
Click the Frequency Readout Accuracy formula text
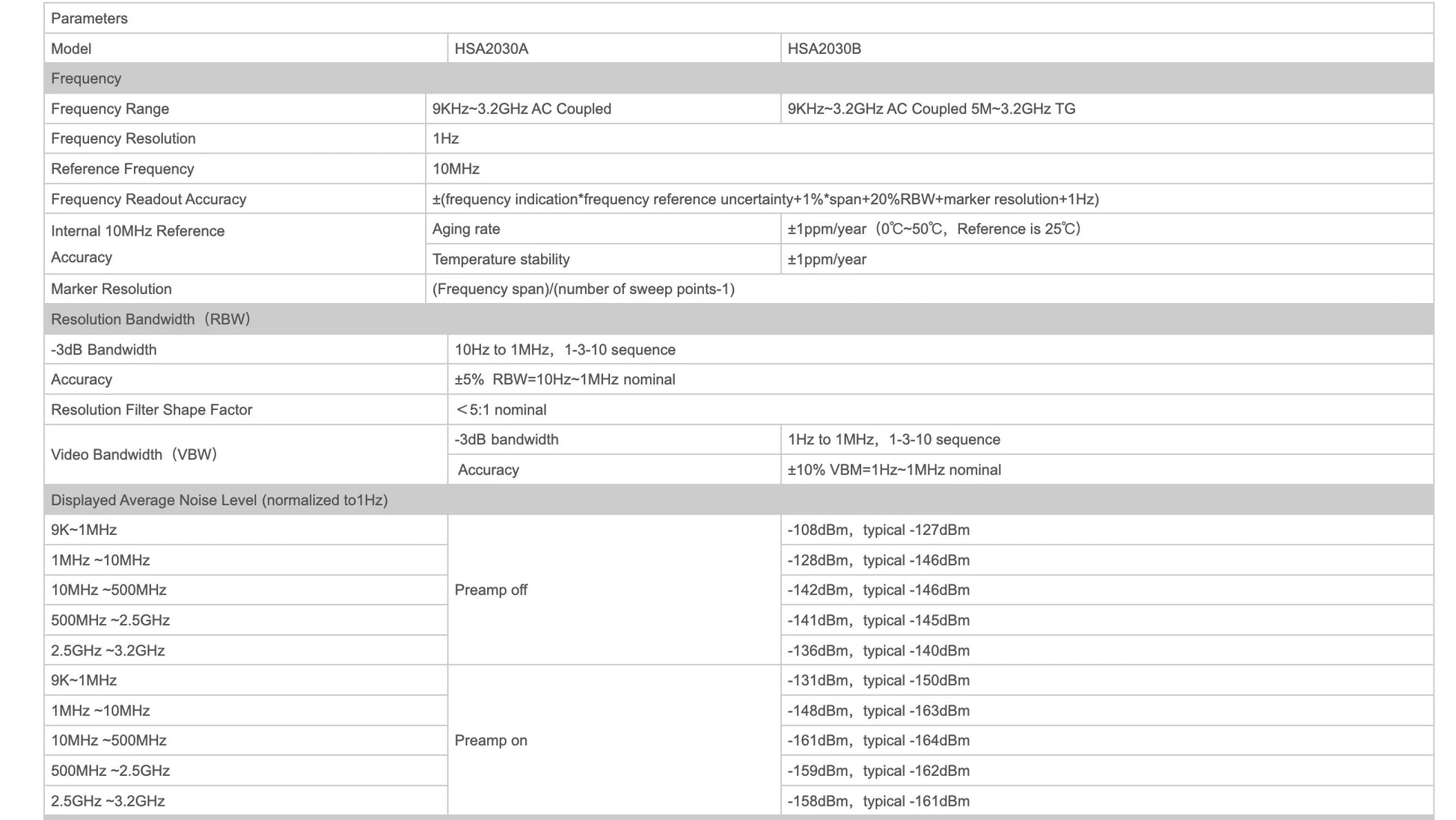765,200
